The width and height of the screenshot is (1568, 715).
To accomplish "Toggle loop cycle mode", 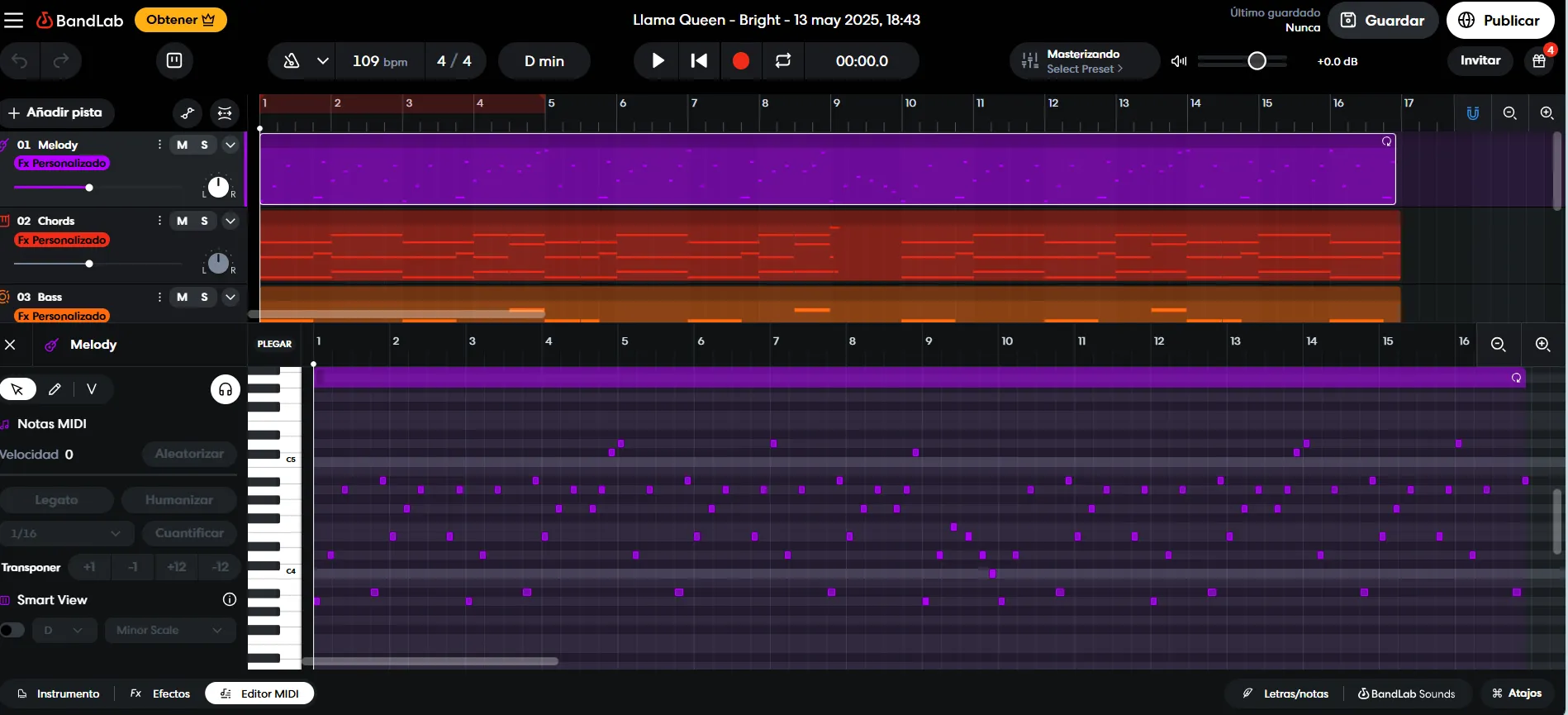I will (x=783, y=60).
